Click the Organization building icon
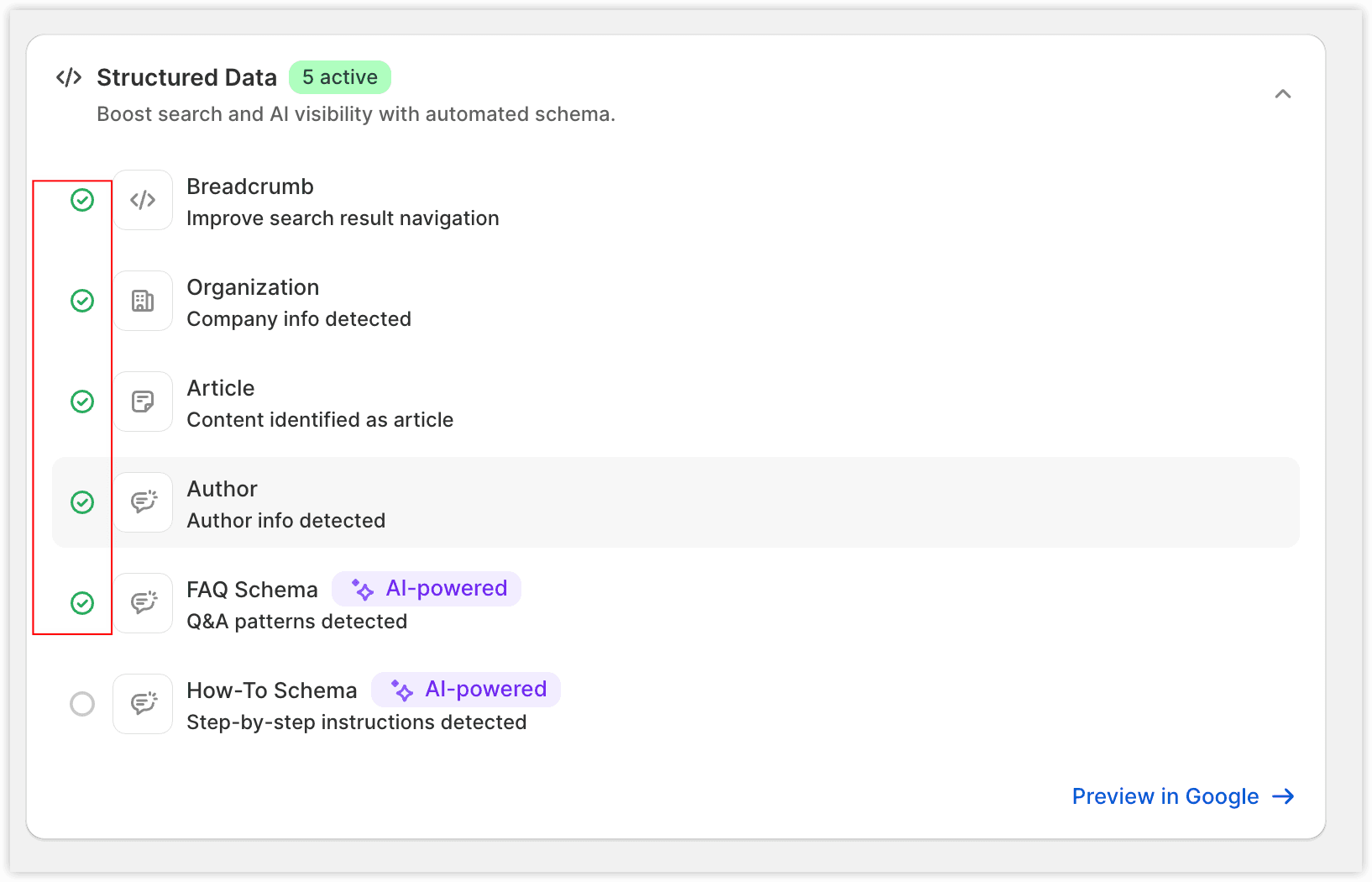Viewport: 1372px width, 882px height. point(143,301)
